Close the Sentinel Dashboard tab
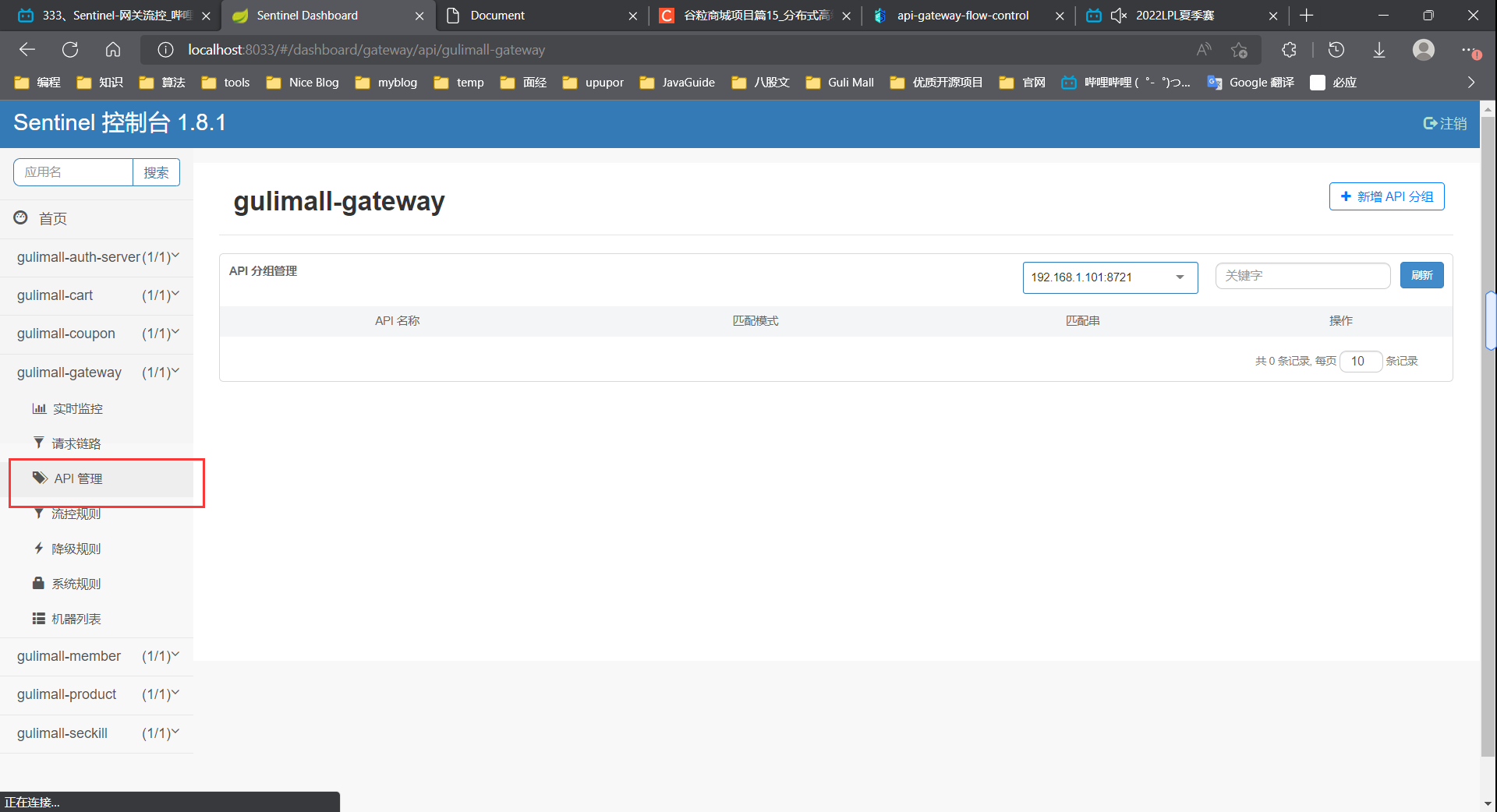 419,16
